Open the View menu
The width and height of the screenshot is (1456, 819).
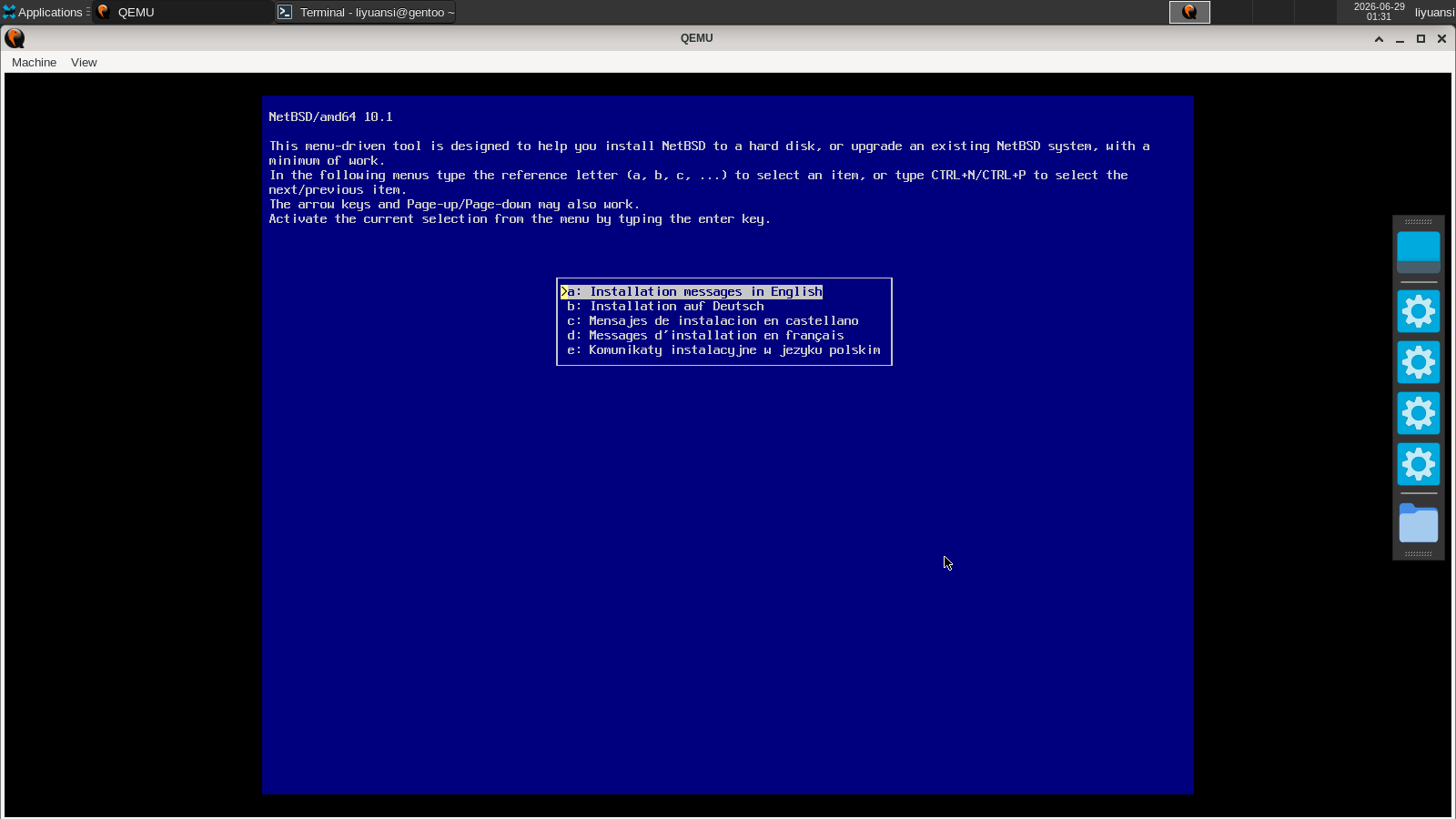[84, 63]
